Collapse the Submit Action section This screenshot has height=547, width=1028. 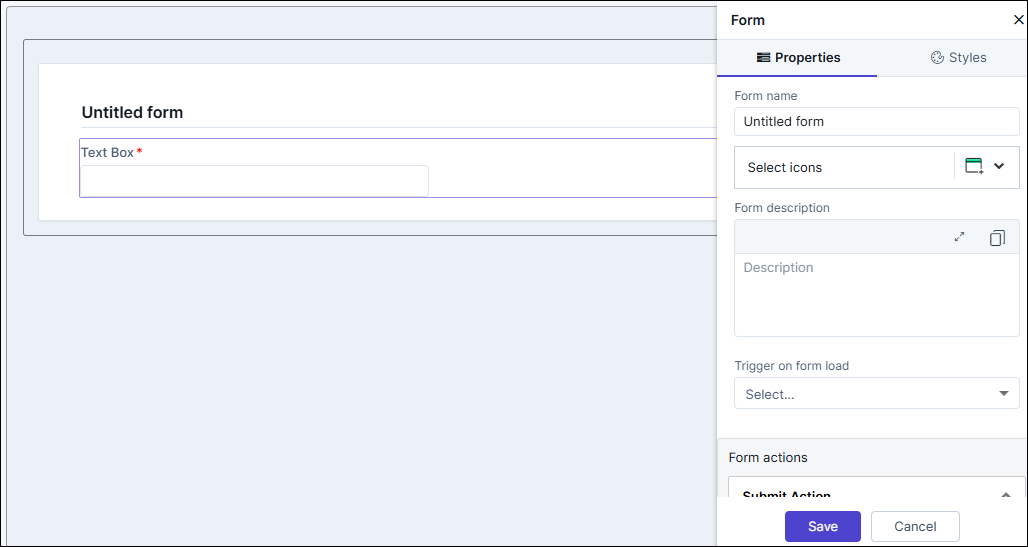(x=1006, y=495)
